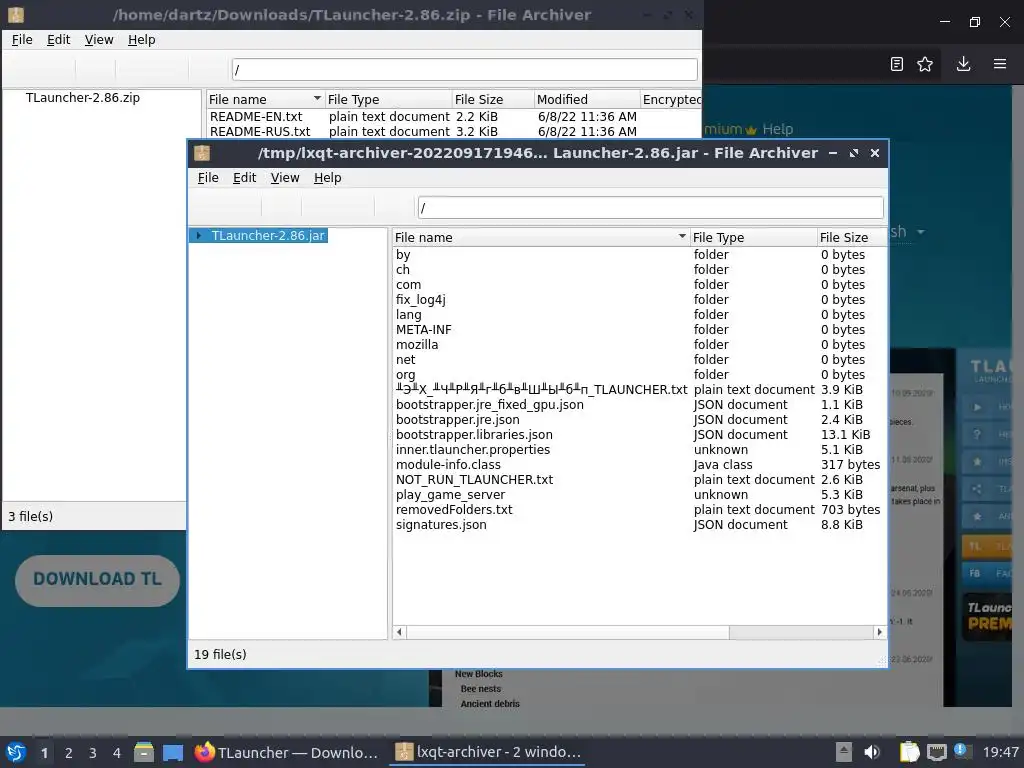Sort zip window by Modified column
Viewport: 1024px width, 768px height.
586,99
